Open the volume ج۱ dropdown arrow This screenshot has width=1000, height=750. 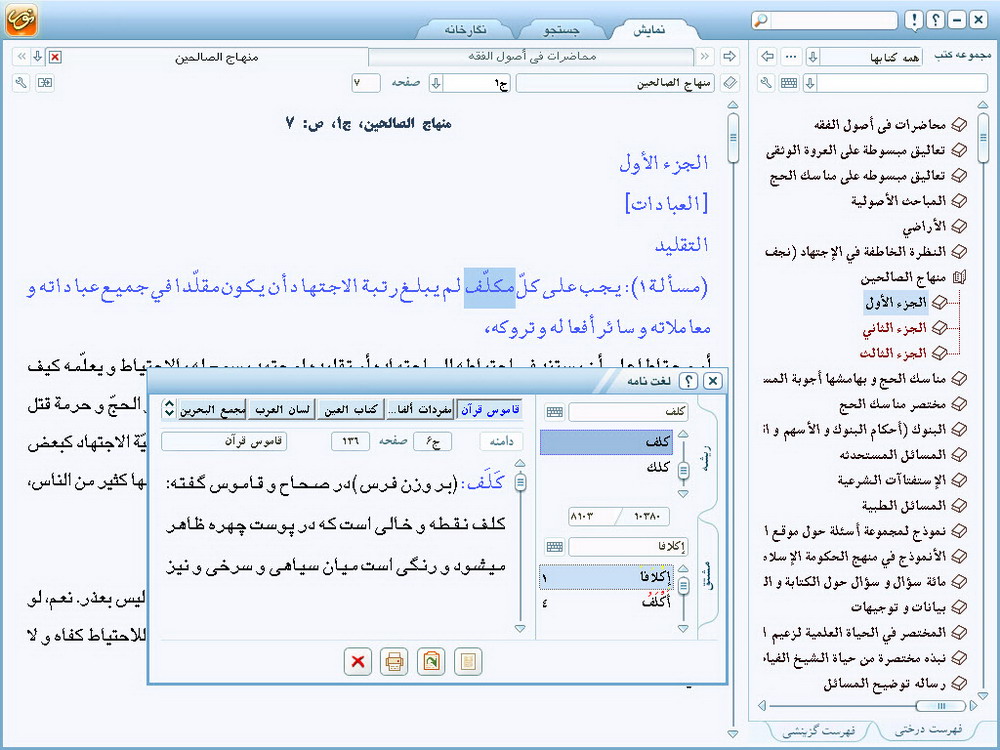(x=436, y=83)
